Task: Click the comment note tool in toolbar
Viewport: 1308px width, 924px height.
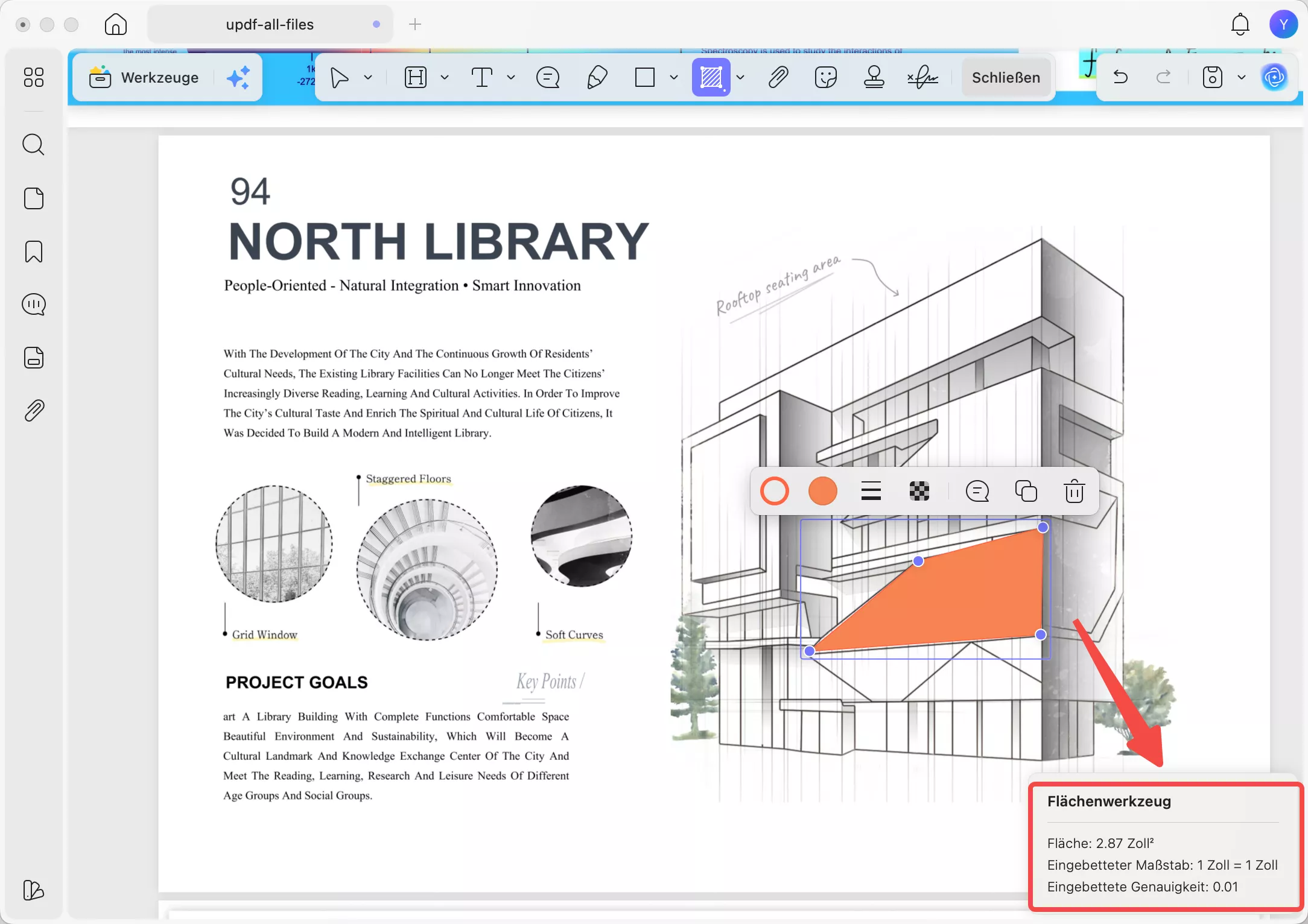Action: [548, 77]
